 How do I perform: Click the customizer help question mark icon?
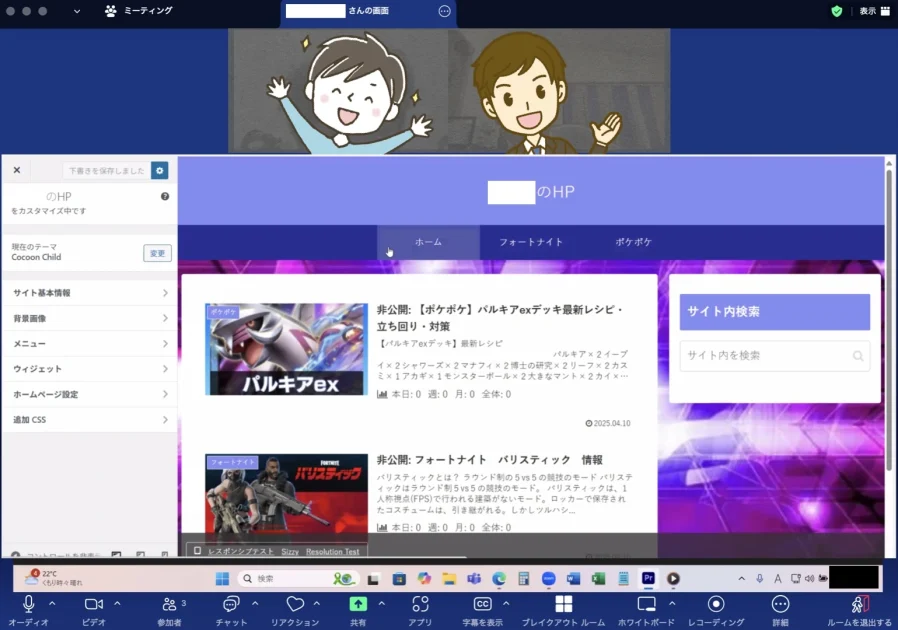(165, 196)
